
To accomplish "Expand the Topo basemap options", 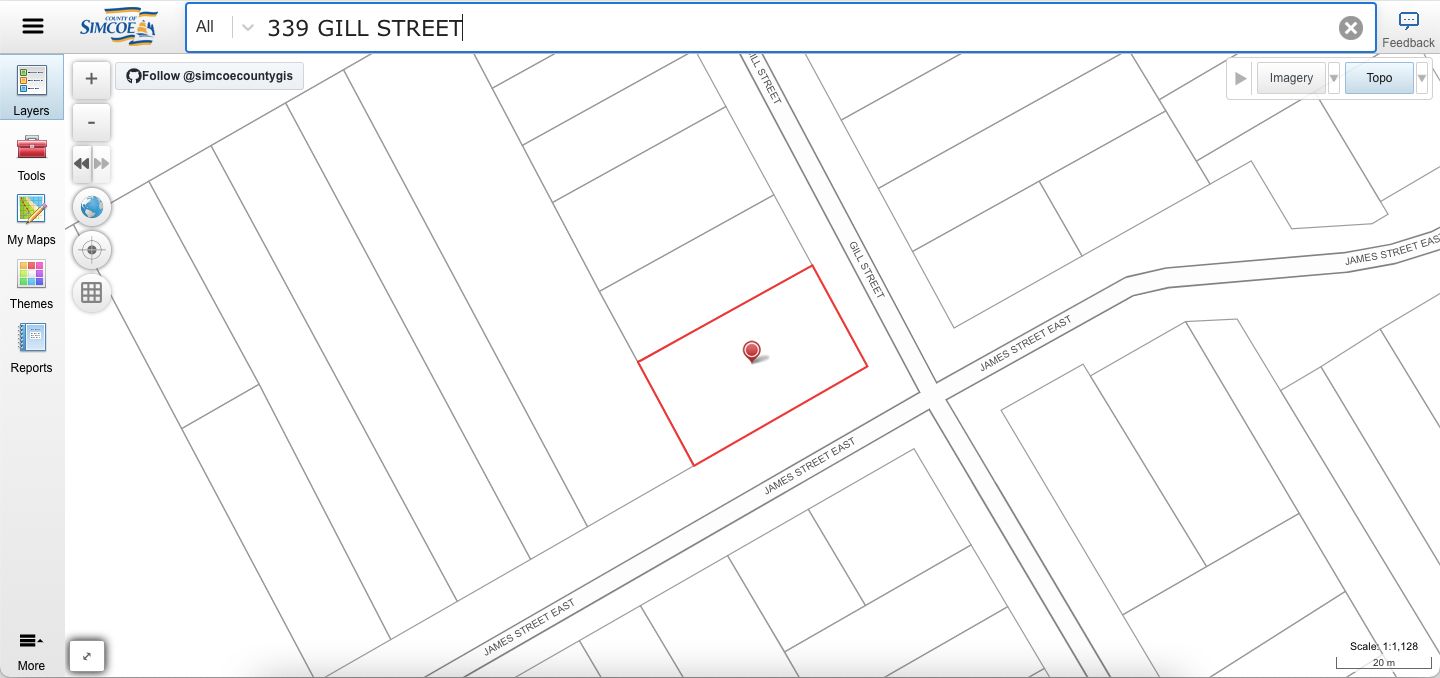I will pyautogui.click(x=1422, y=78).
